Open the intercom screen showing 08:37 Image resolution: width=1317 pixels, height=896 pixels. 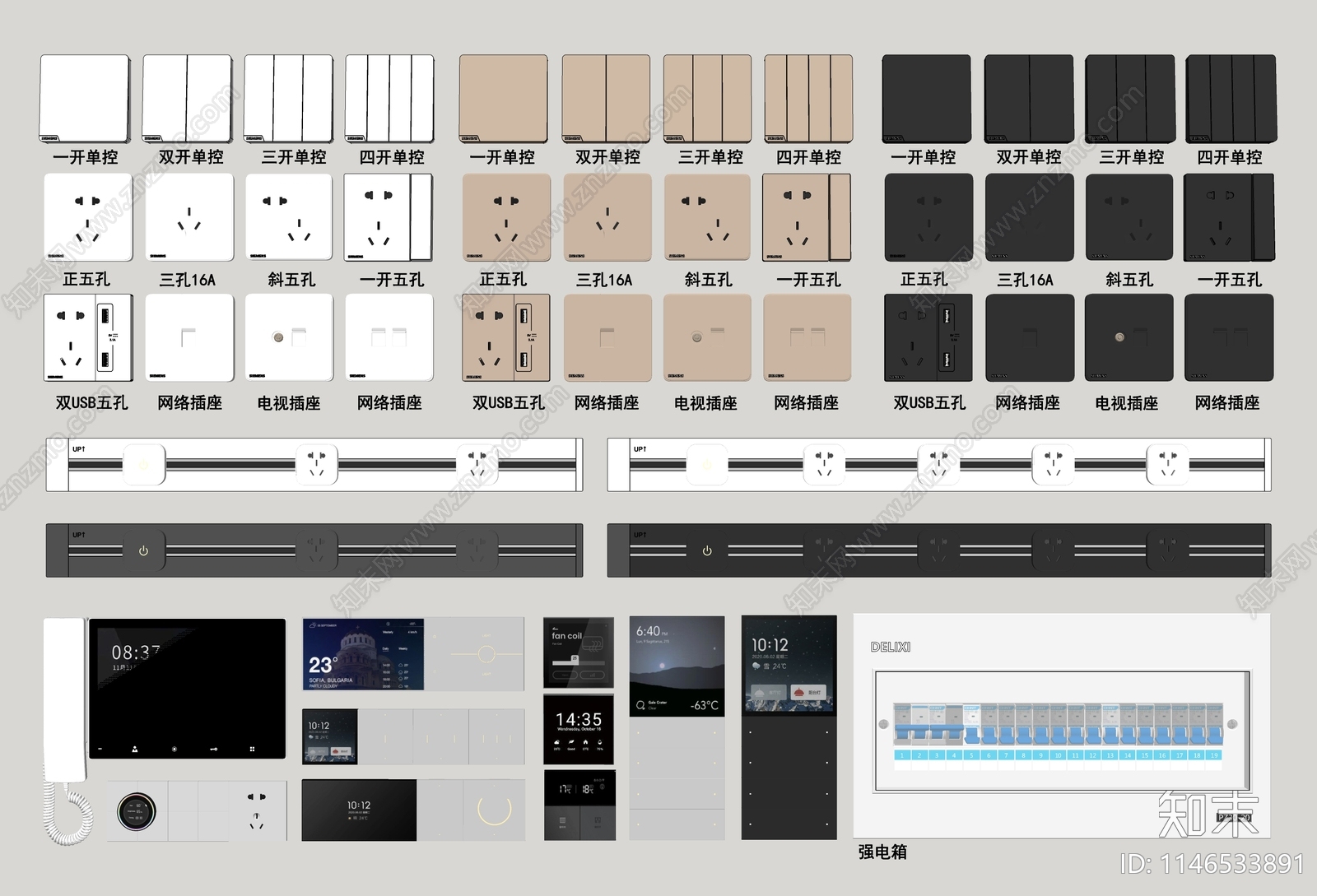(x=187, y=689)
